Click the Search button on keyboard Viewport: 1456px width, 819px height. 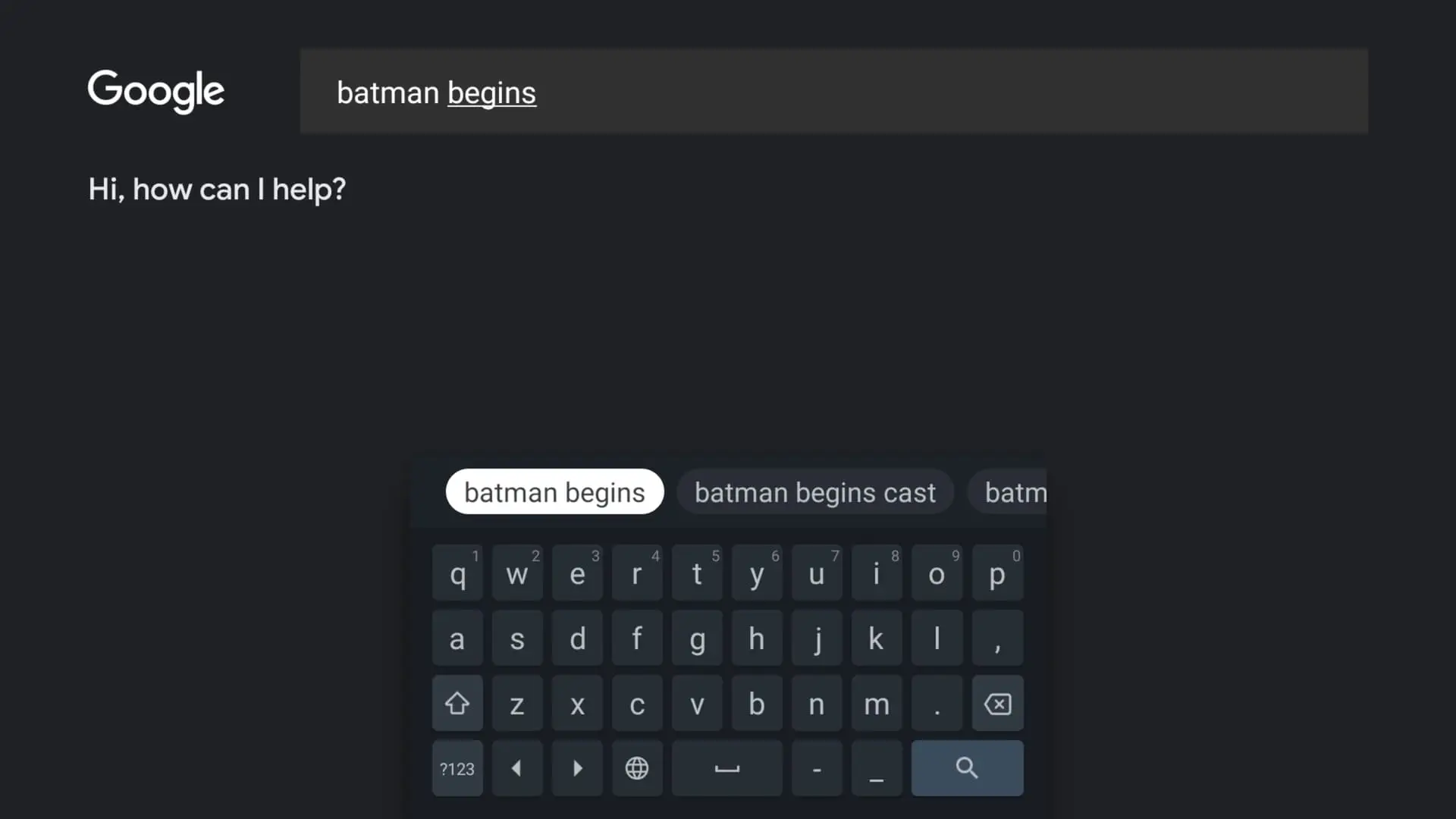[967, 768]
